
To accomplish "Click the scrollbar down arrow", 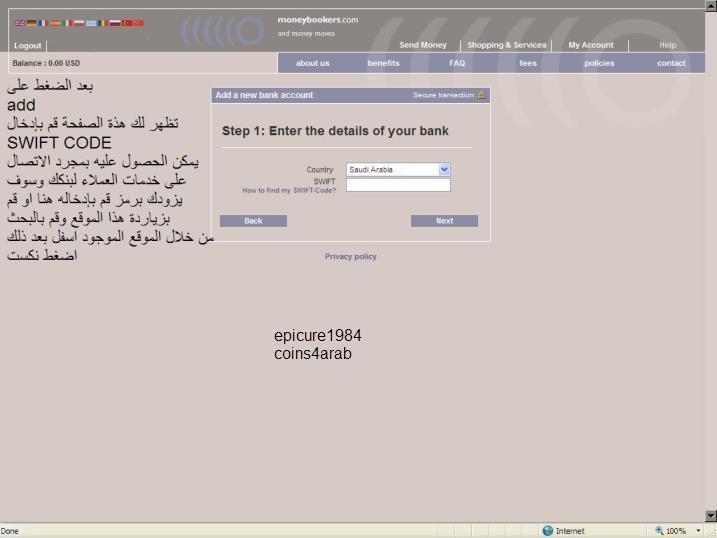I will 711,516.
